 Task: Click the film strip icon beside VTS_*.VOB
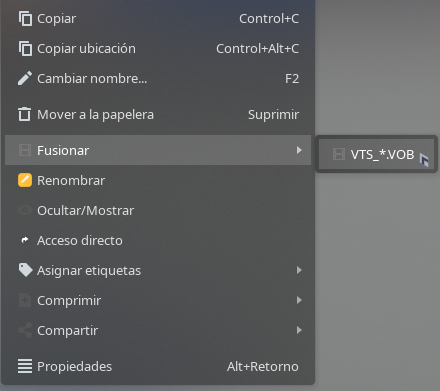[x=339, y=154]
